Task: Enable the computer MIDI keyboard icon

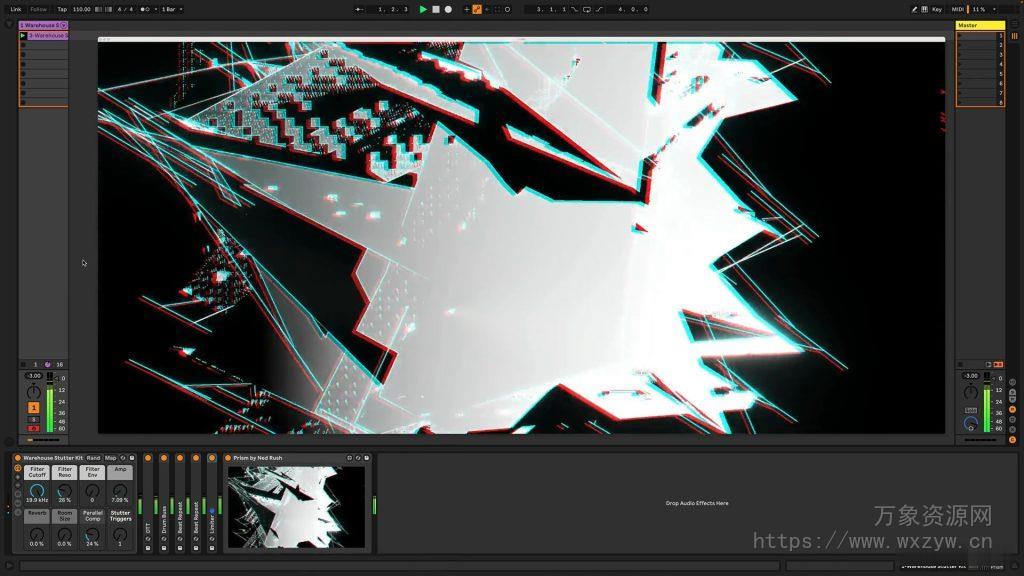Action: tap(924, 9)
